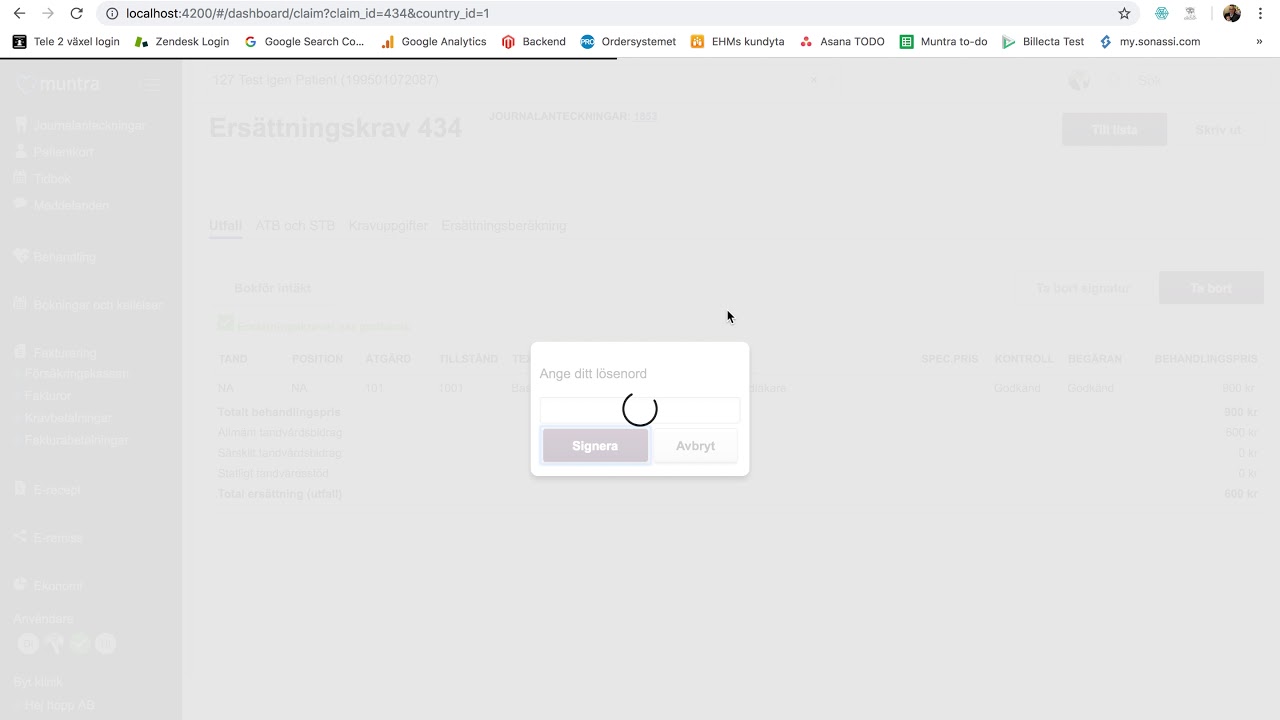Screen dimensions: 1280x720
Task: Open Meddelanden in the sidebar
Action: [61, 205]
